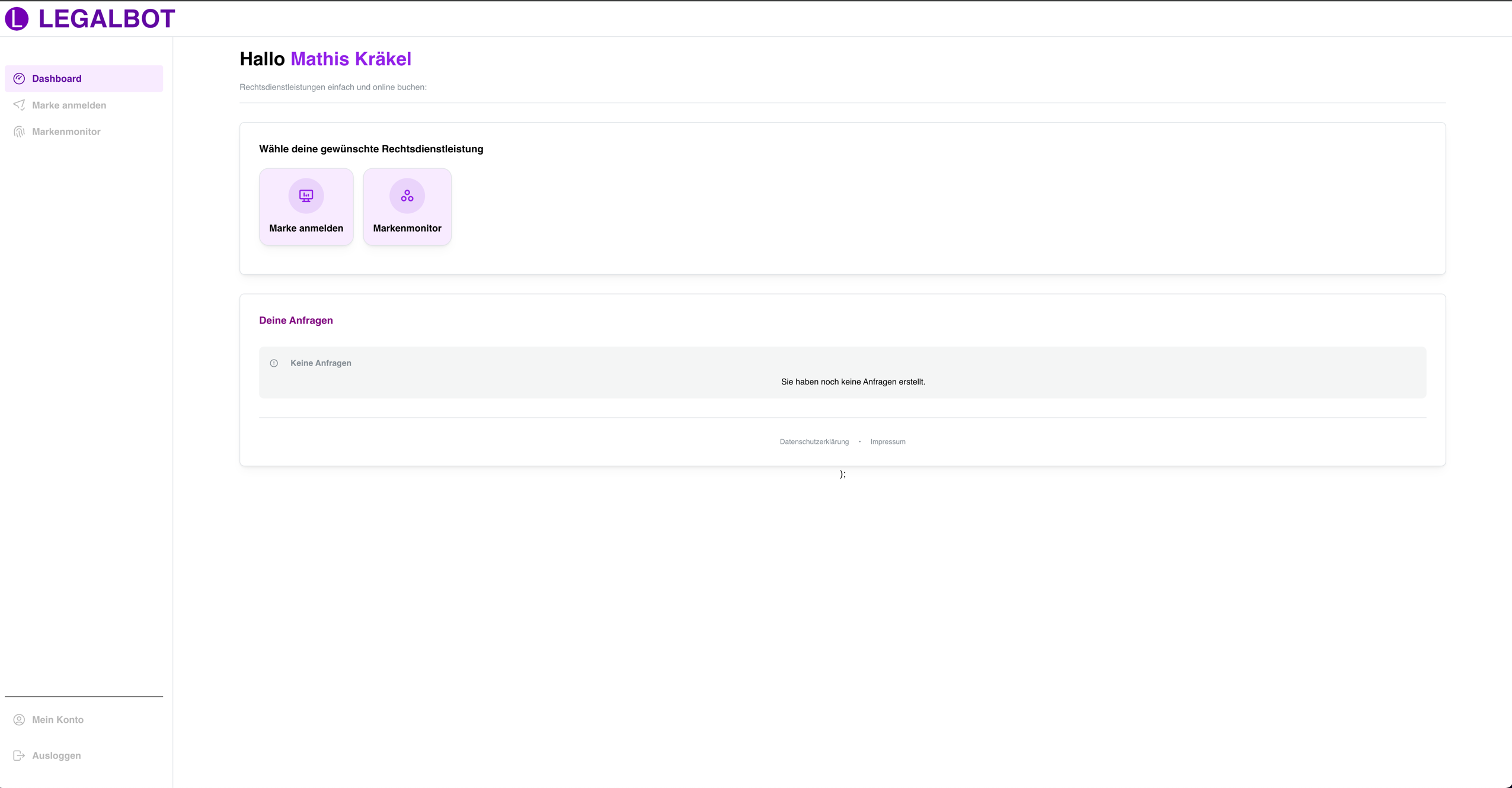Click the three-circles icon in Markenmonitor card
Screen dimensions: 1512x788
(x=407, y=196)
